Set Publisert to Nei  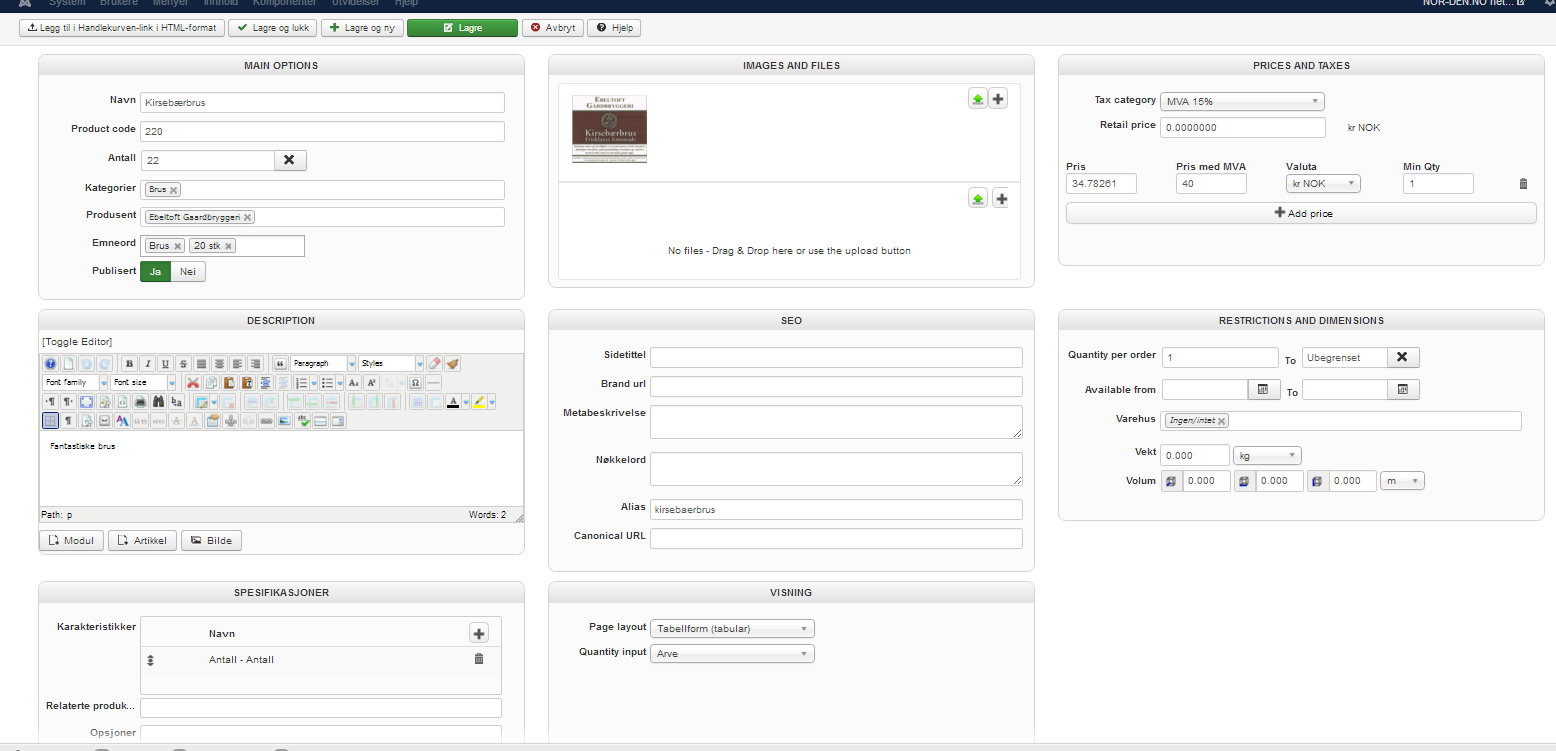(188, 271)
